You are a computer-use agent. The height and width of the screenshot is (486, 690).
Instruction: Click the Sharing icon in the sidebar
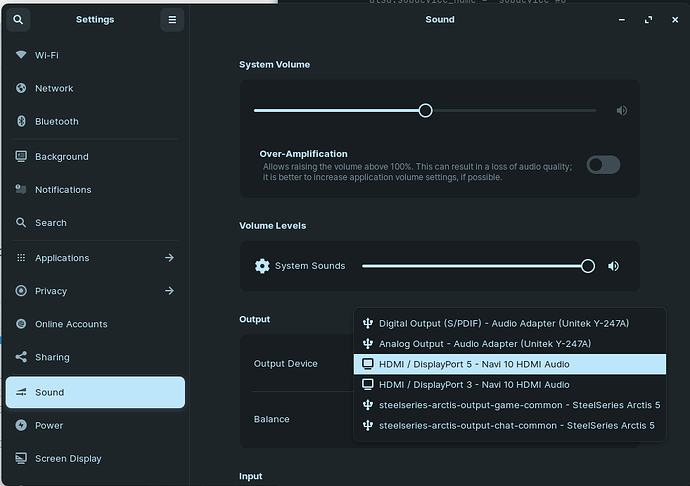click(21, 357)
